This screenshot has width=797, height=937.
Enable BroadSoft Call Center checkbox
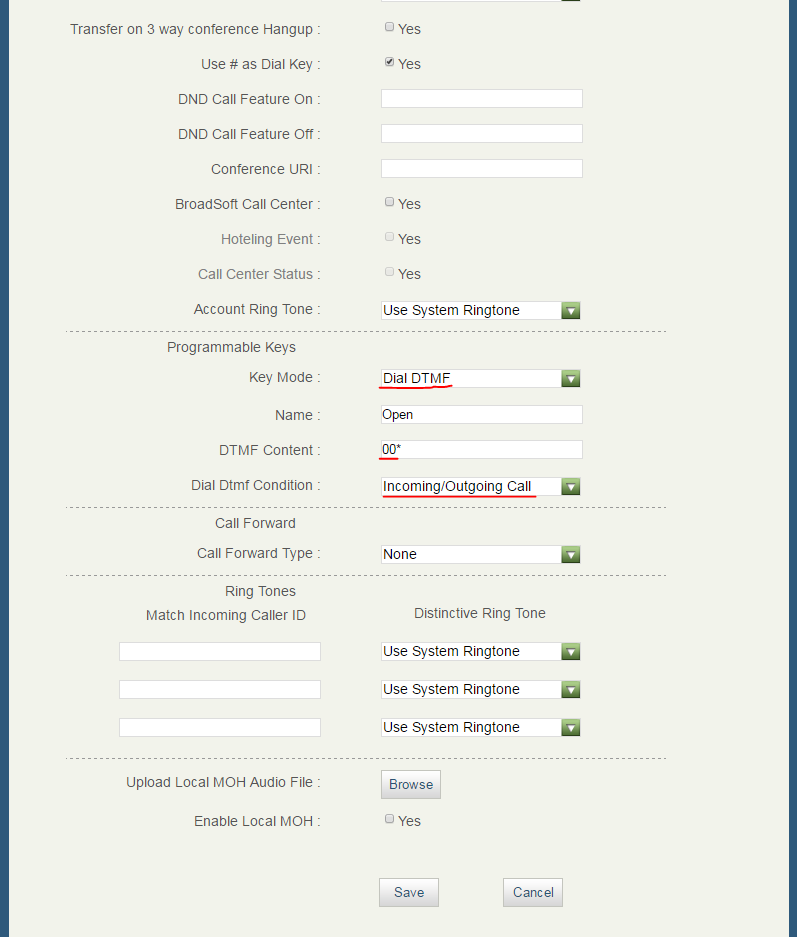(x=390, y=203)
